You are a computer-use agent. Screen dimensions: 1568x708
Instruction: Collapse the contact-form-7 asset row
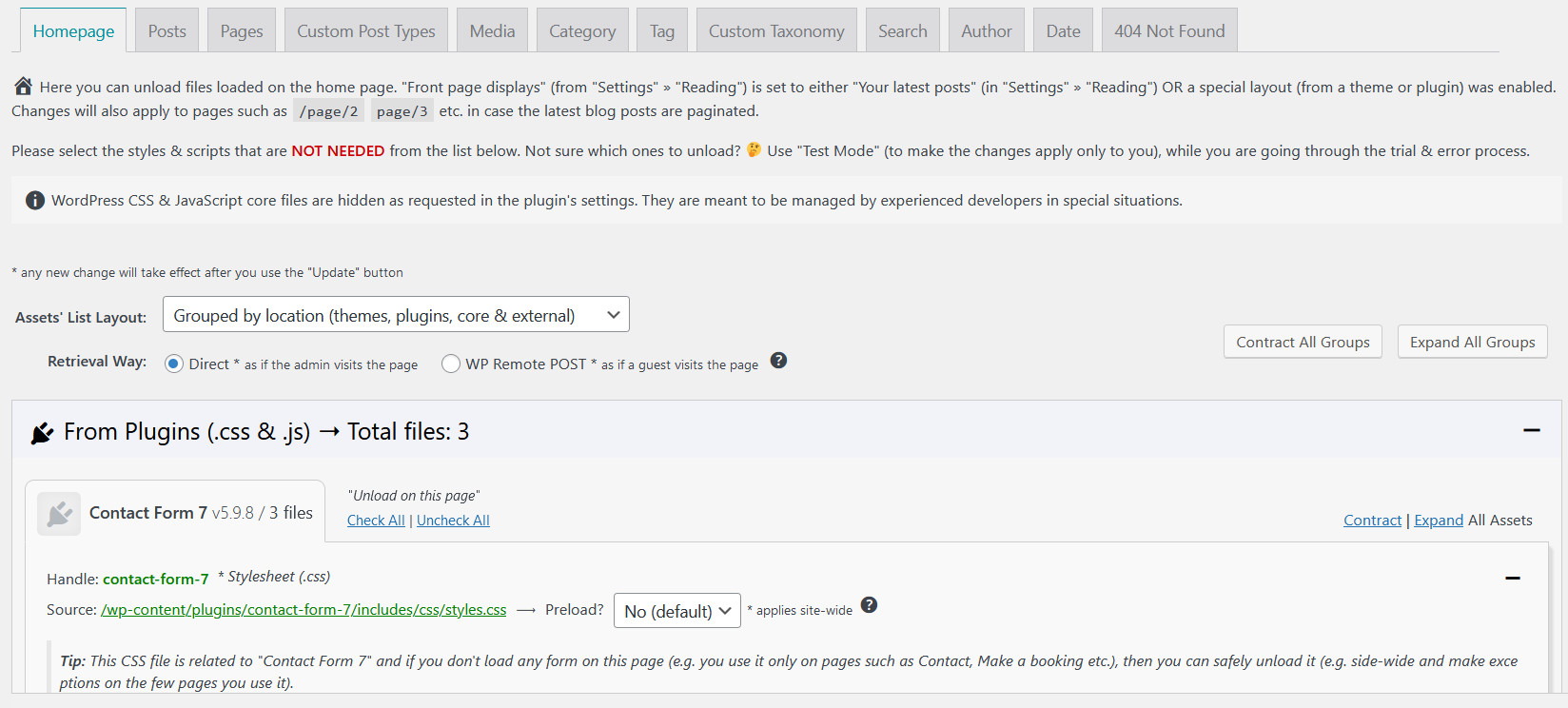(1513, 578)
